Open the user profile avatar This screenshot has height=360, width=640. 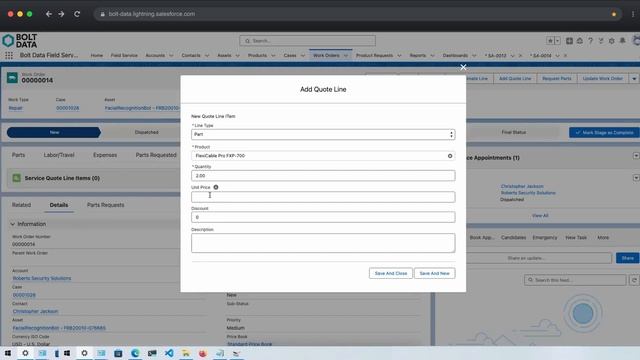(636, 41)
